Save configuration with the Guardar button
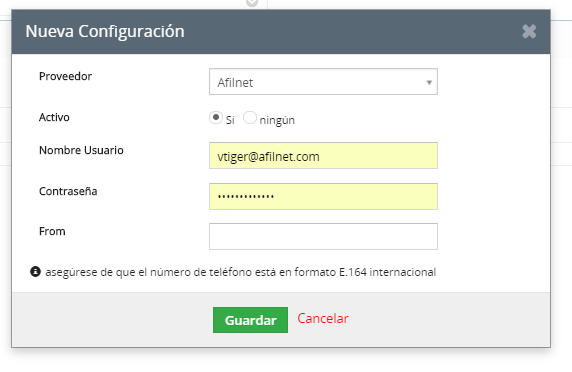572x372 pixels. click(250, 320)
